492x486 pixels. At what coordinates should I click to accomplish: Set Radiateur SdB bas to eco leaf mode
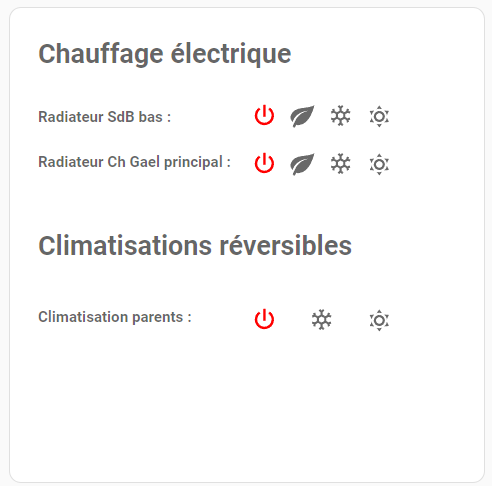pyautogui.click(x=302, y=116)
